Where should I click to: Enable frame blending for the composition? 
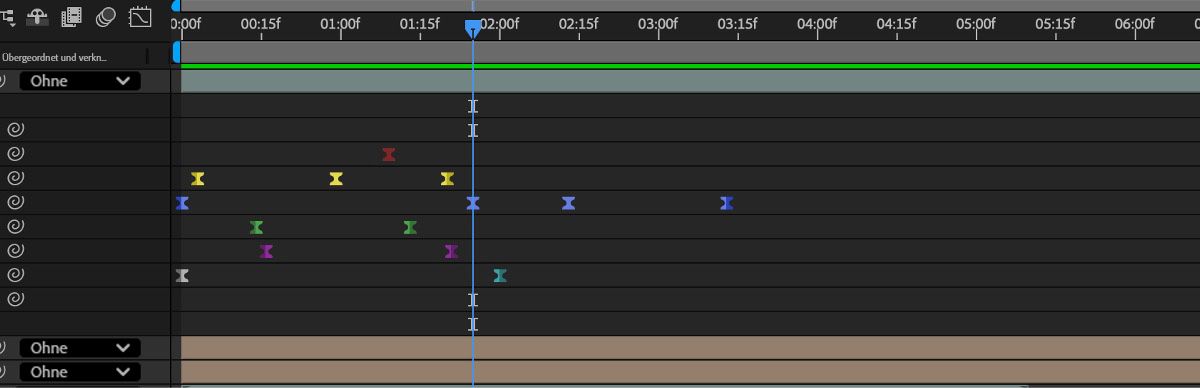click(x=71, y=16)
